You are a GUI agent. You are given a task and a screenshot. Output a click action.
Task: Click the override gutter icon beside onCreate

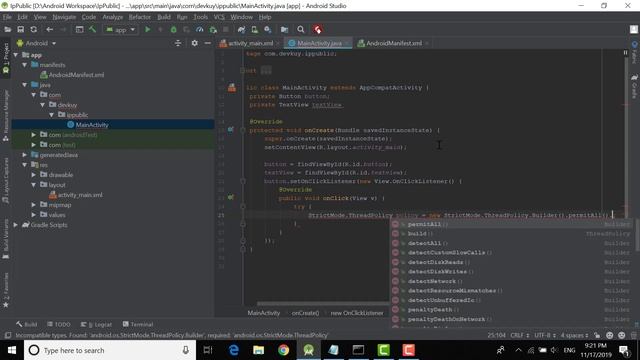231,130
